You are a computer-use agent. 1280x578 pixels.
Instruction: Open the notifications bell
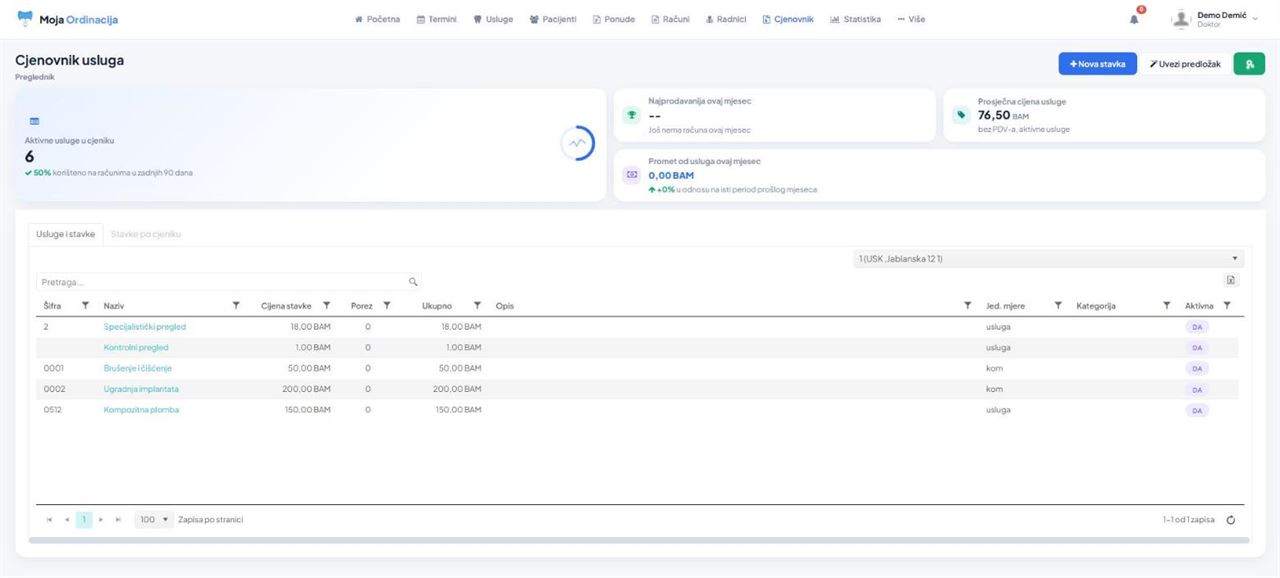pyautogui.click(x=1134, y=19)
